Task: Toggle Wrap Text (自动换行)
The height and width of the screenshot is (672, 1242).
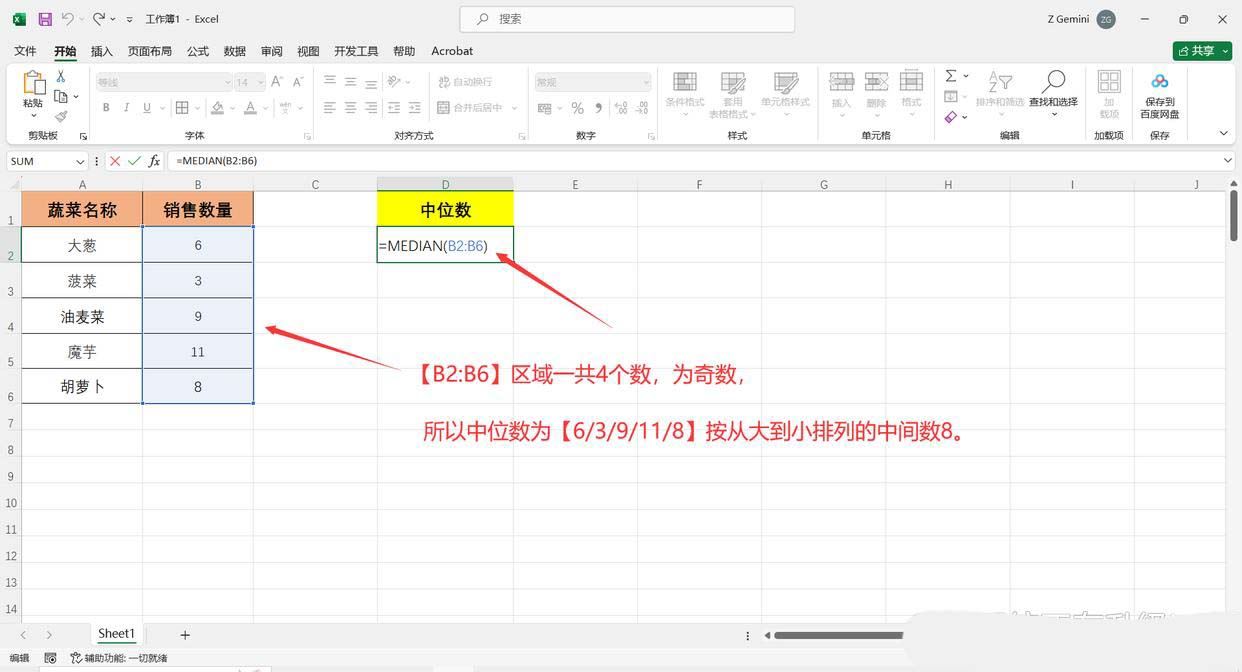Action: click(x=465, y=82)
